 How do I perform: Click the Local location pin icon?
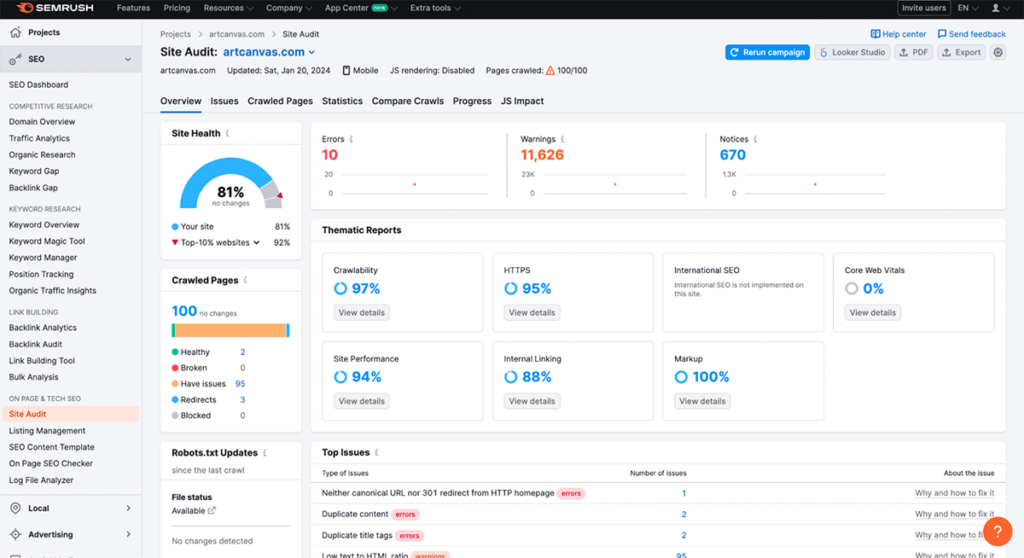(16, 508)
